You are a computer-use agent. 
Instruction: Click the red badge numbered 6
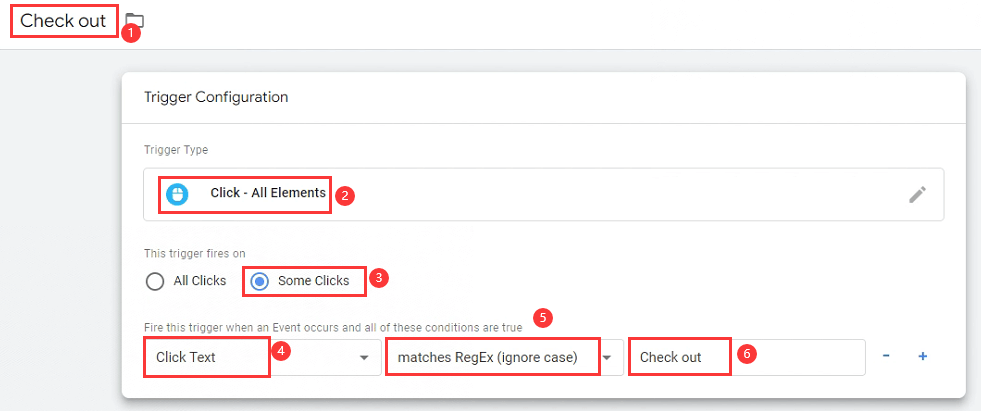point(745,354)
